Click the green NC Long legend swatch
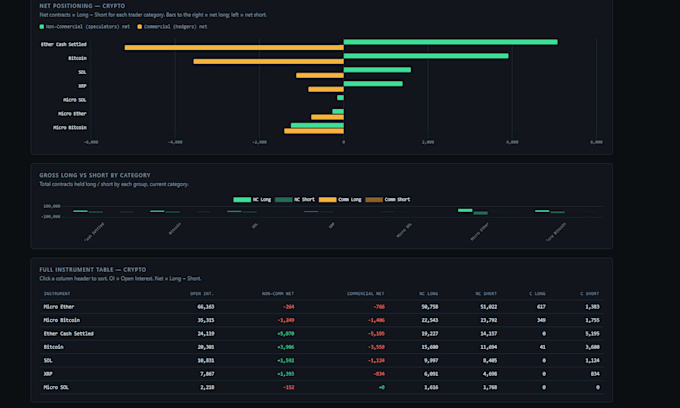The image size is (680, 408). click(242, 199)
